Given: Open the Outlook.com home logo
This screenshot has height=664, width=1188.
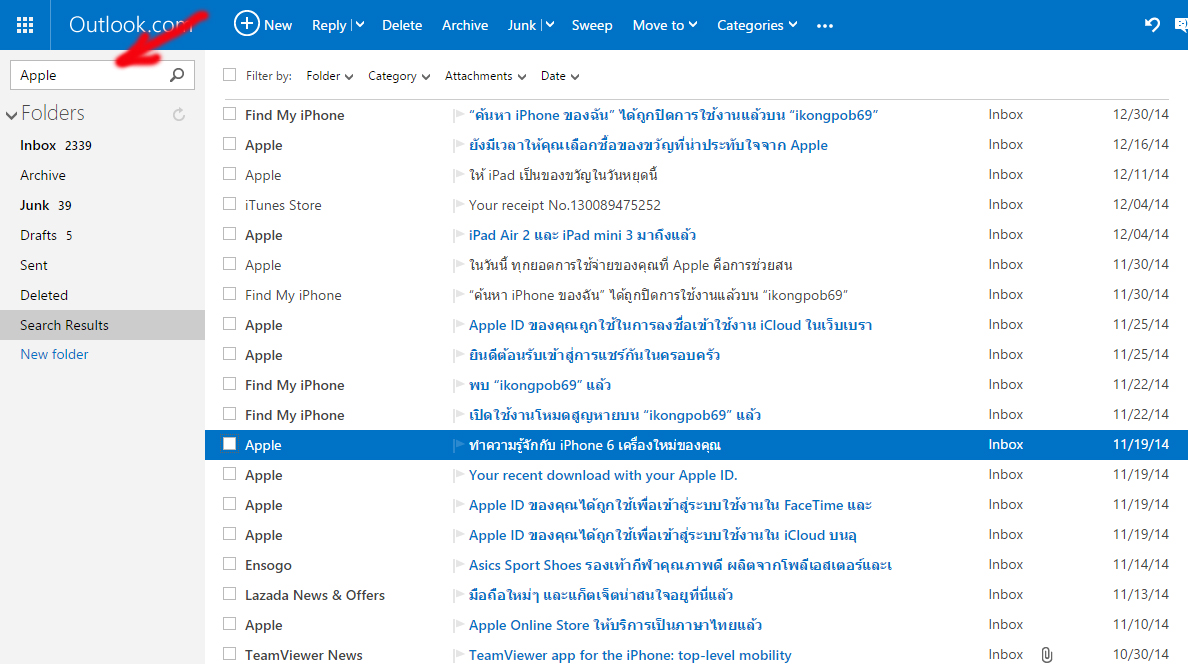Looking at the screenshot, I should pos(130,25).
